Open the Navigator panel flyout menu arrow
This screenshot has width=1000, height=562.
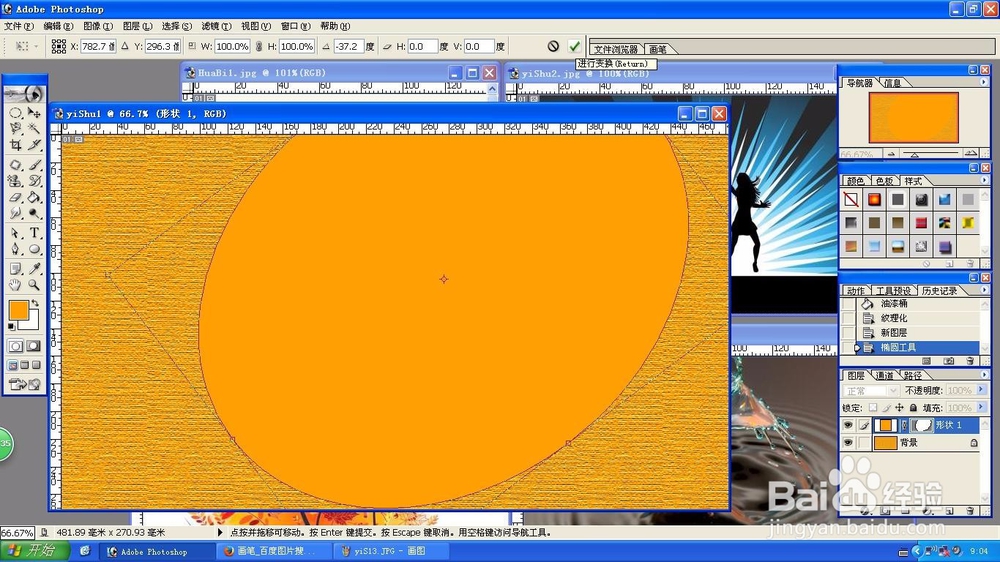[983, 82]
